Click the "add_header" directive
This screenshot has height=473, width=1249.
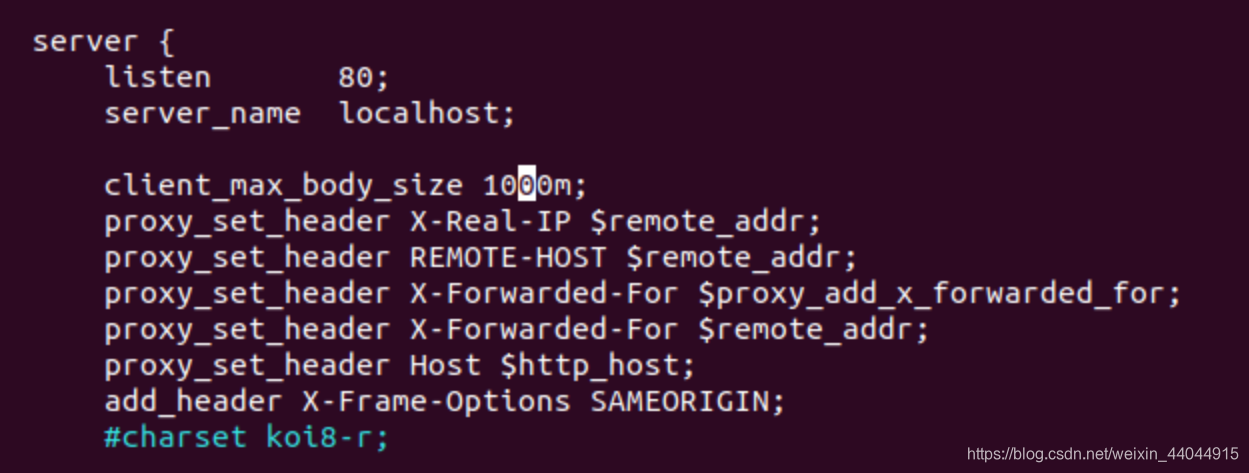(x=194, y=402)
